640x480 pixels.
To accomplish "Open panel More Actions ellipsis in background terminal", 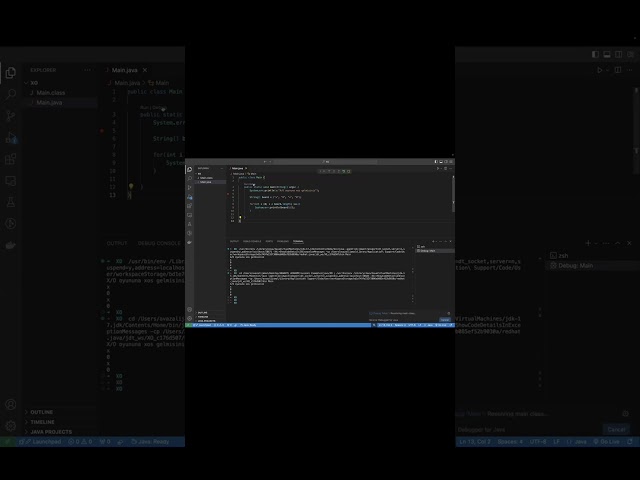I will tap(606, 243).
